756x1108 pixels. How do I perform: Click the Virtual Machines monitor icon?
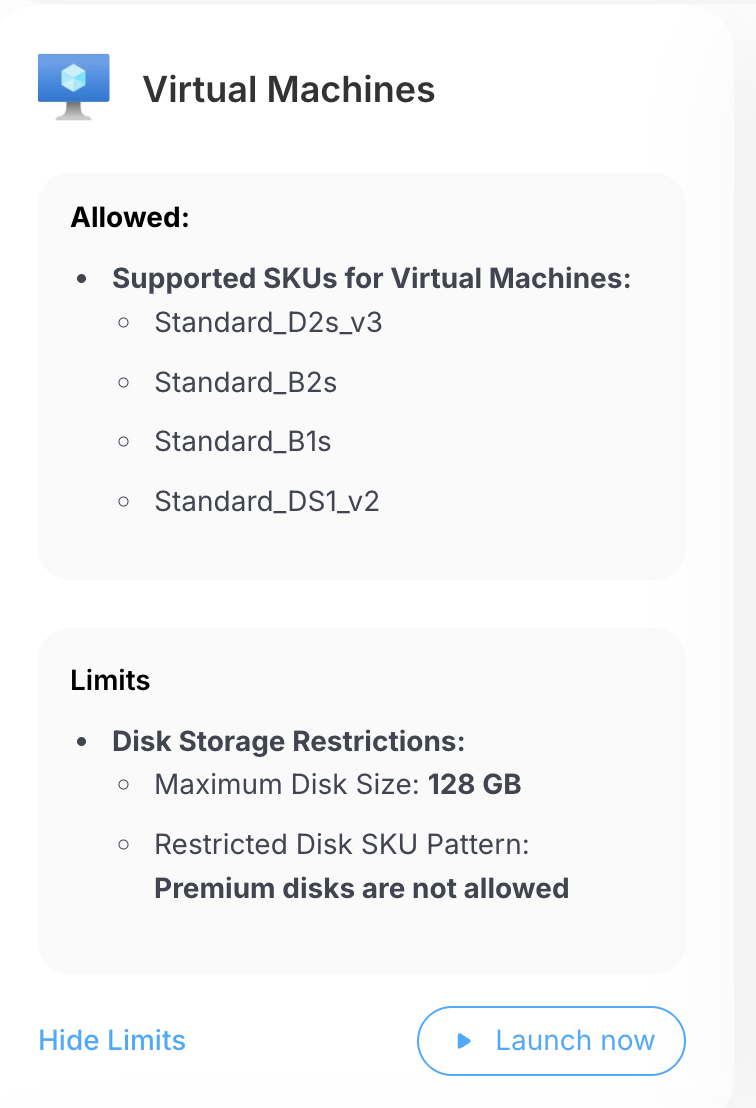(73, 87)
